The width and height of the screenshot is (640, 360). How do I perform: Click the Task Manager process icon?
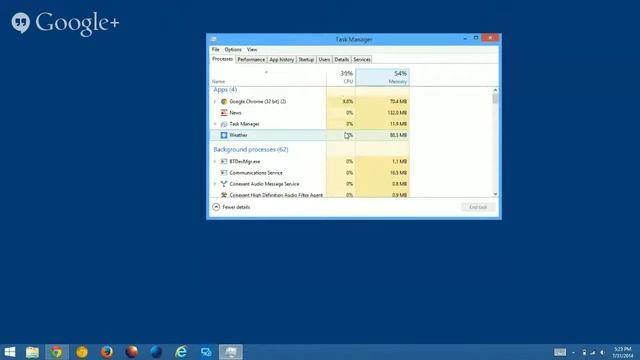[x=224, y=124]
